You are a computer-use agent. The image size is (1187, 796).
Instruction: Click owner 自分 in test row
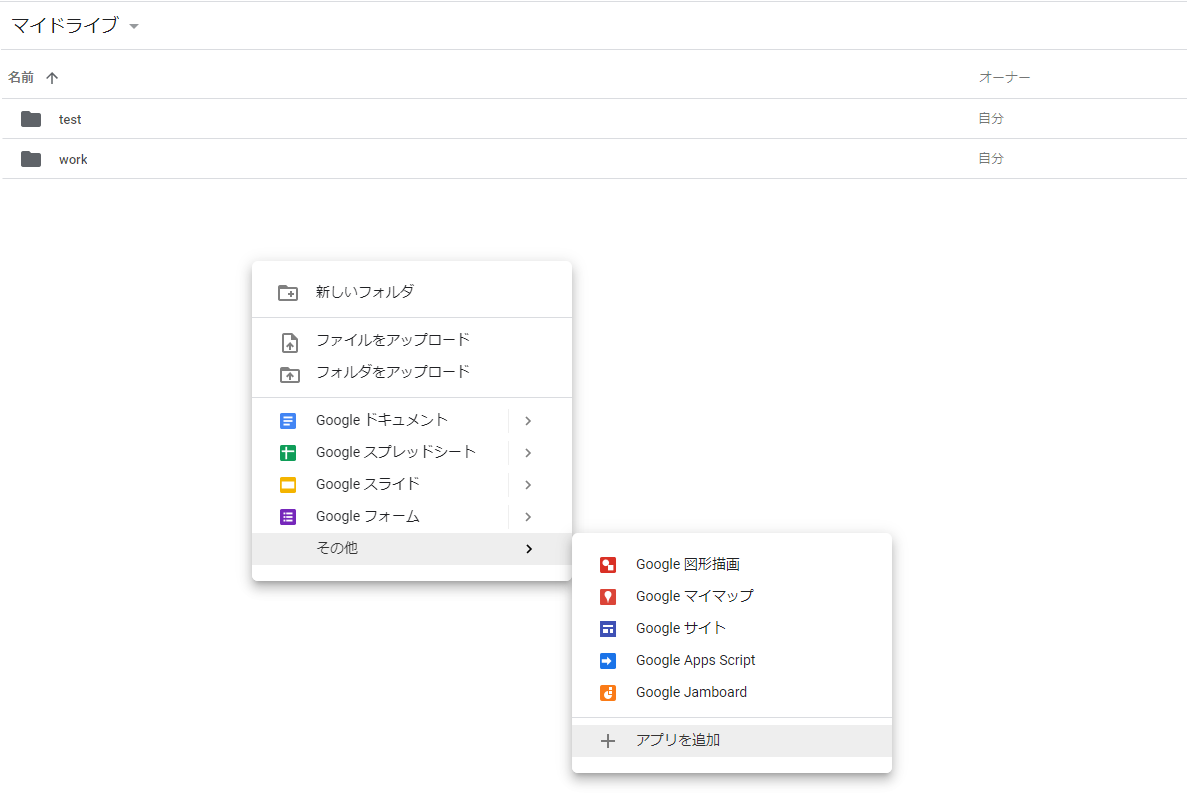coord(991,118)
